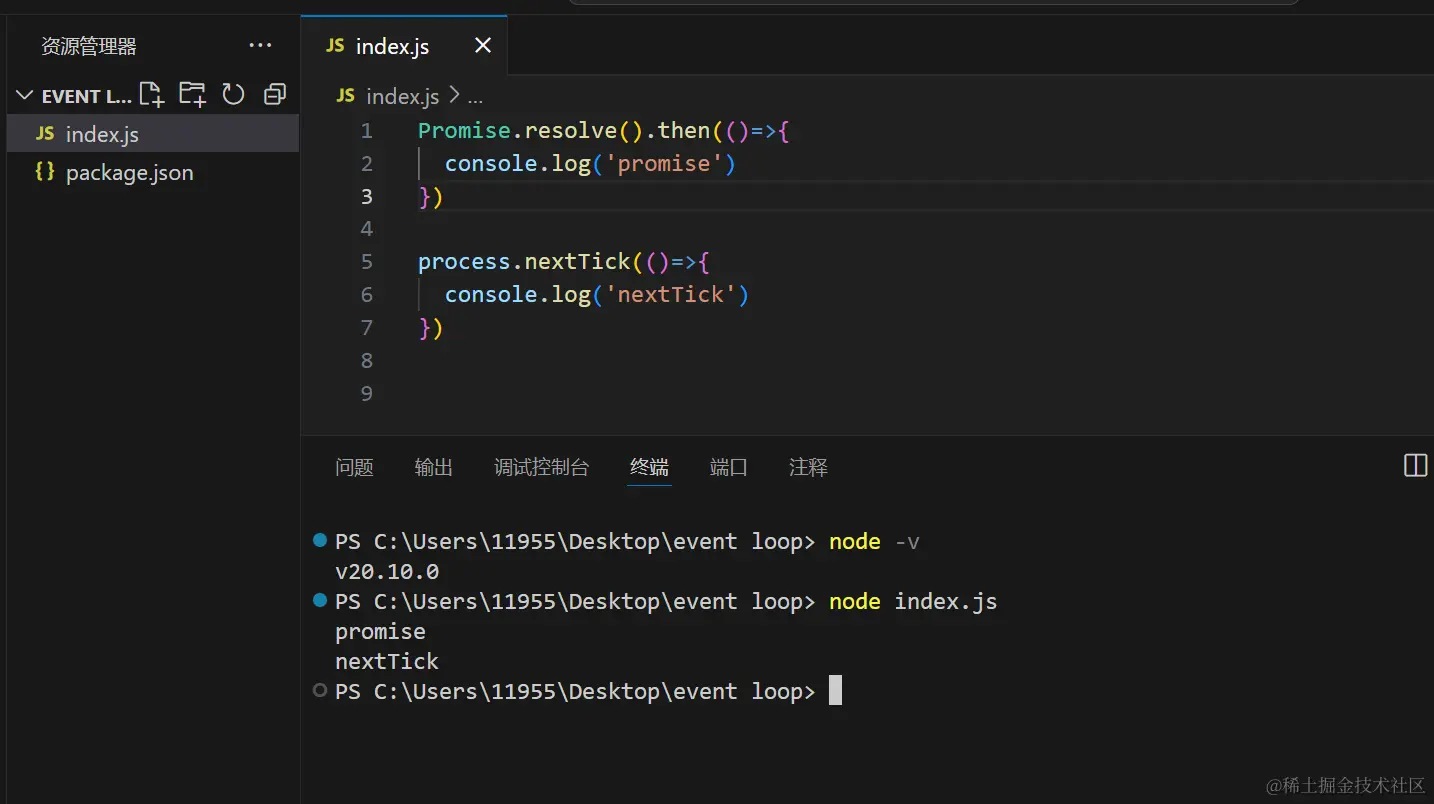Switch to the 调试控制台 panel tab

pos(541,467)
